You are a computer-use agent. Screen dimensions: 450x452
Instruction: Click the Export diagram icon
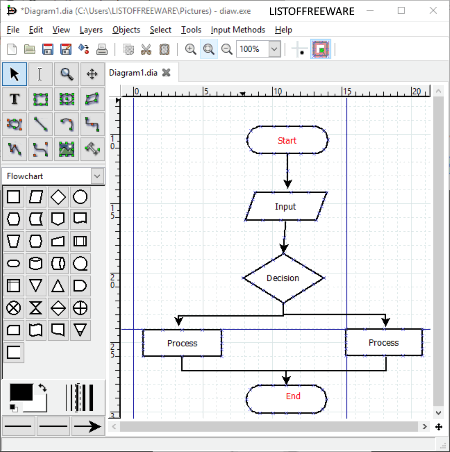pyautogui.click(x=84, y=49)
